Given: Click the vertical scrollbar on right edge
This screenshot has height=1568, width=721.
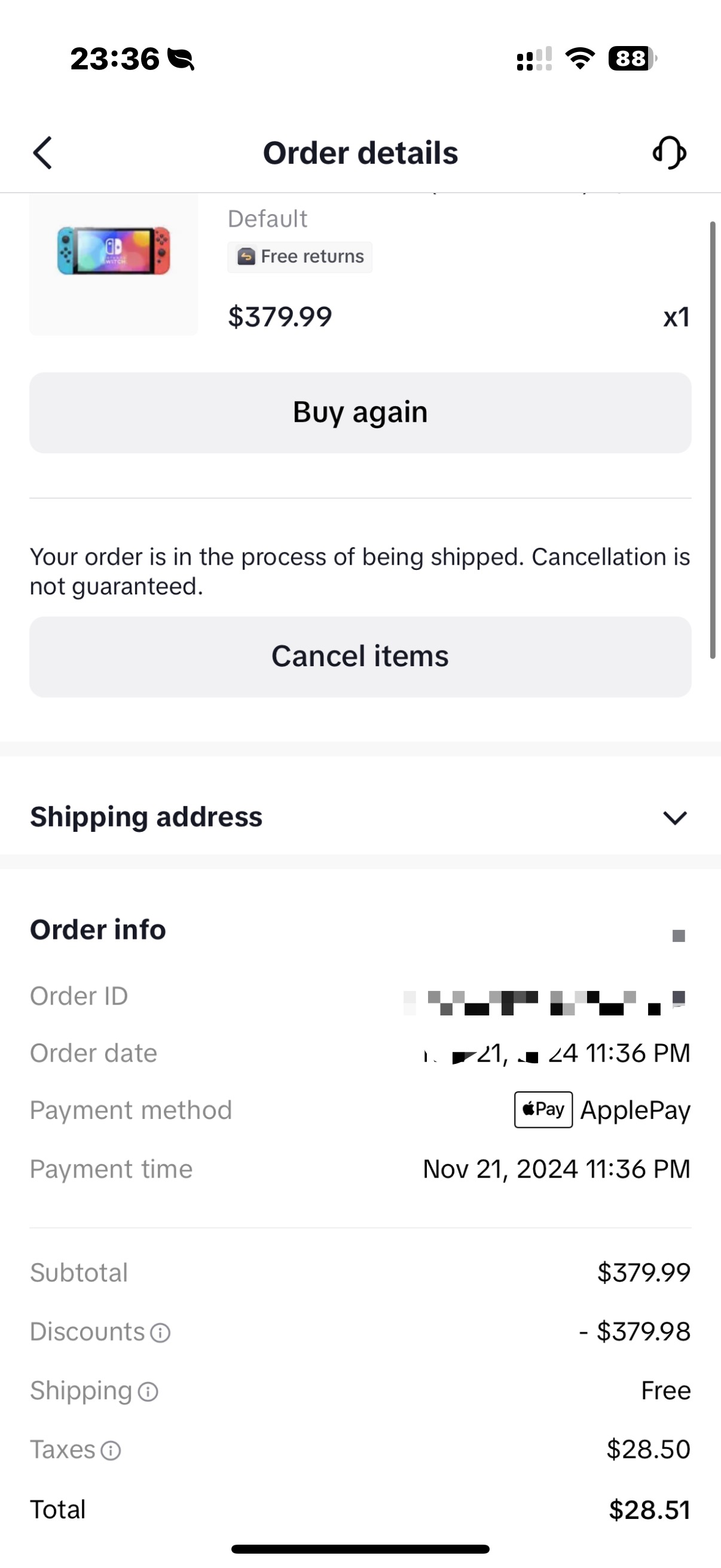Looking at the screenshot, I should 713,440.
